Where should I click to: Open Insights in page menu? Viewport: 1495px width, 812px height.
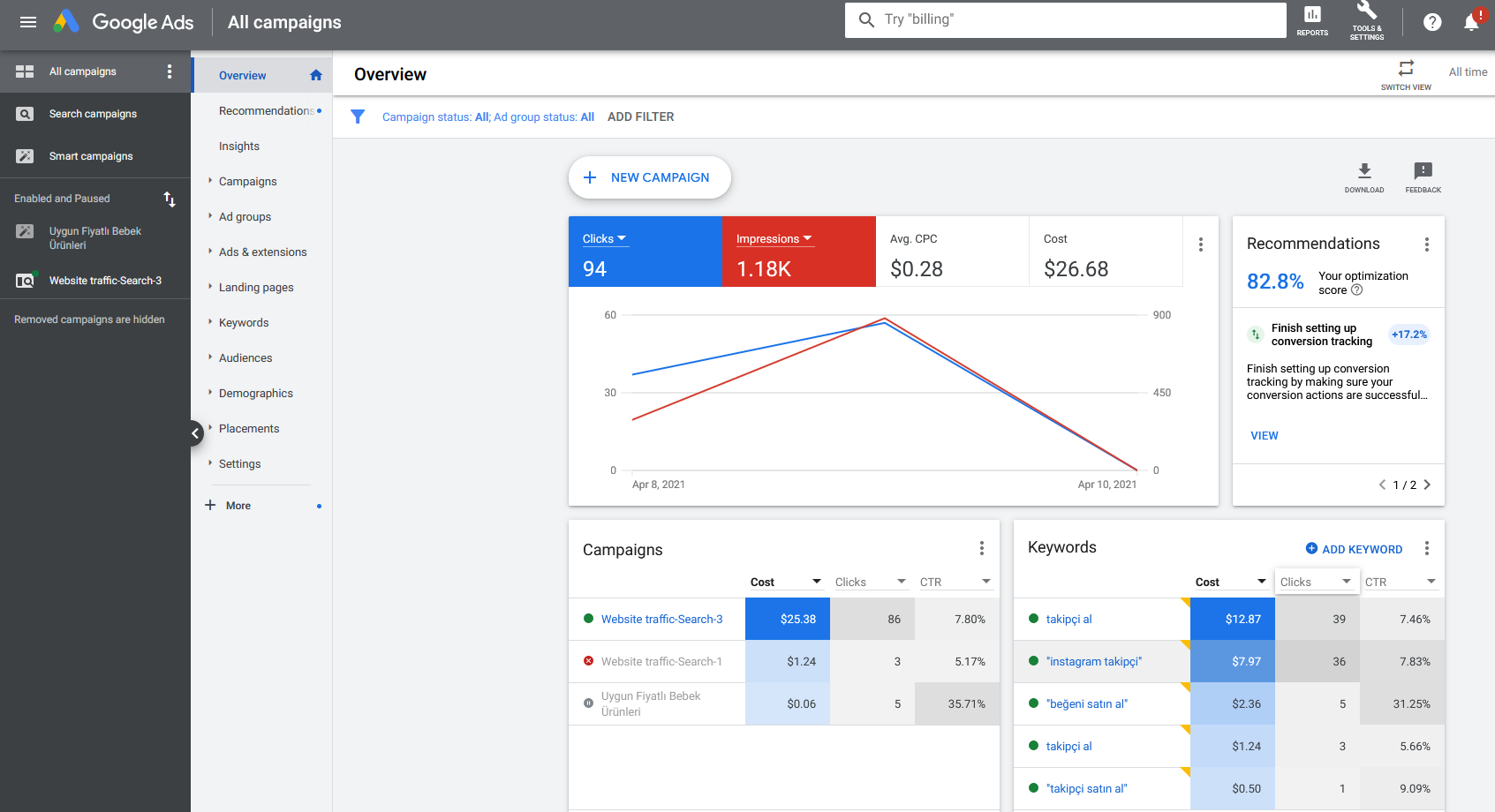click(239, 146)
